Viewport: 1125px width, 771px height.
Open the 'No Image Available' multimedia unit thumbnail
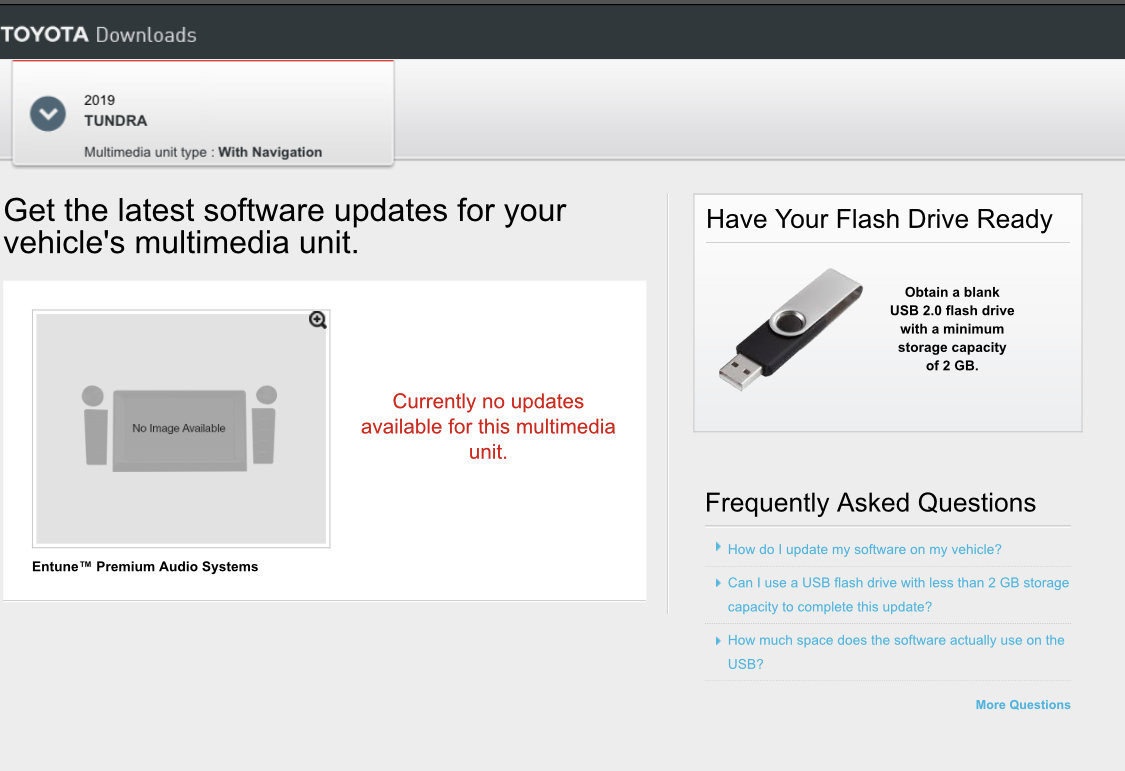pos(181,428)
